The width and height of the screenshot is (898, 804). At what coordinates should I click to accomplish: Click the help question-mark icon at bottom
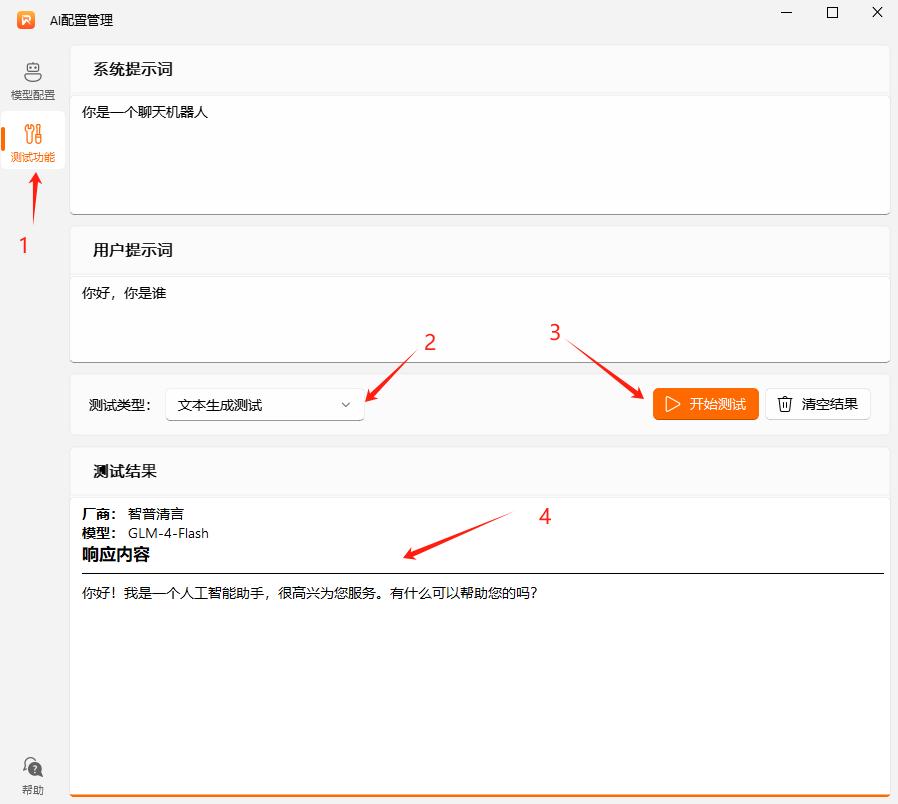[33, 768]
